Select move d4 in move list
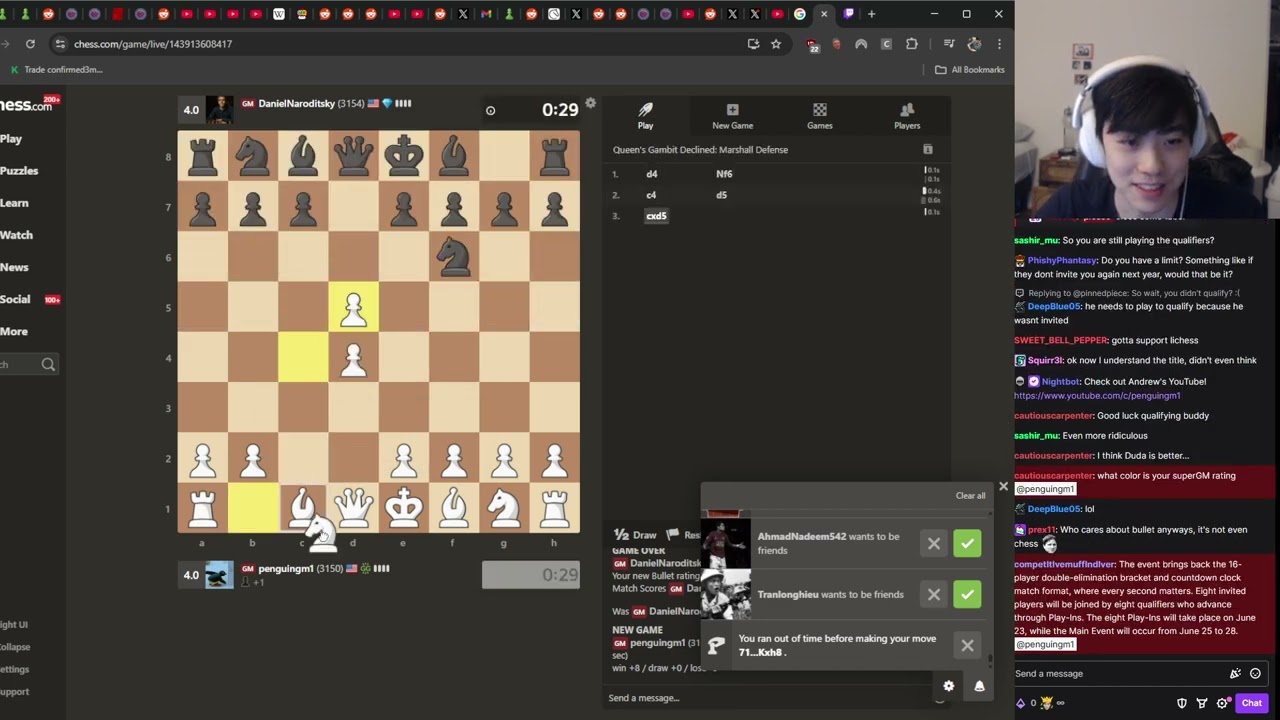 [x=652, y=174]
